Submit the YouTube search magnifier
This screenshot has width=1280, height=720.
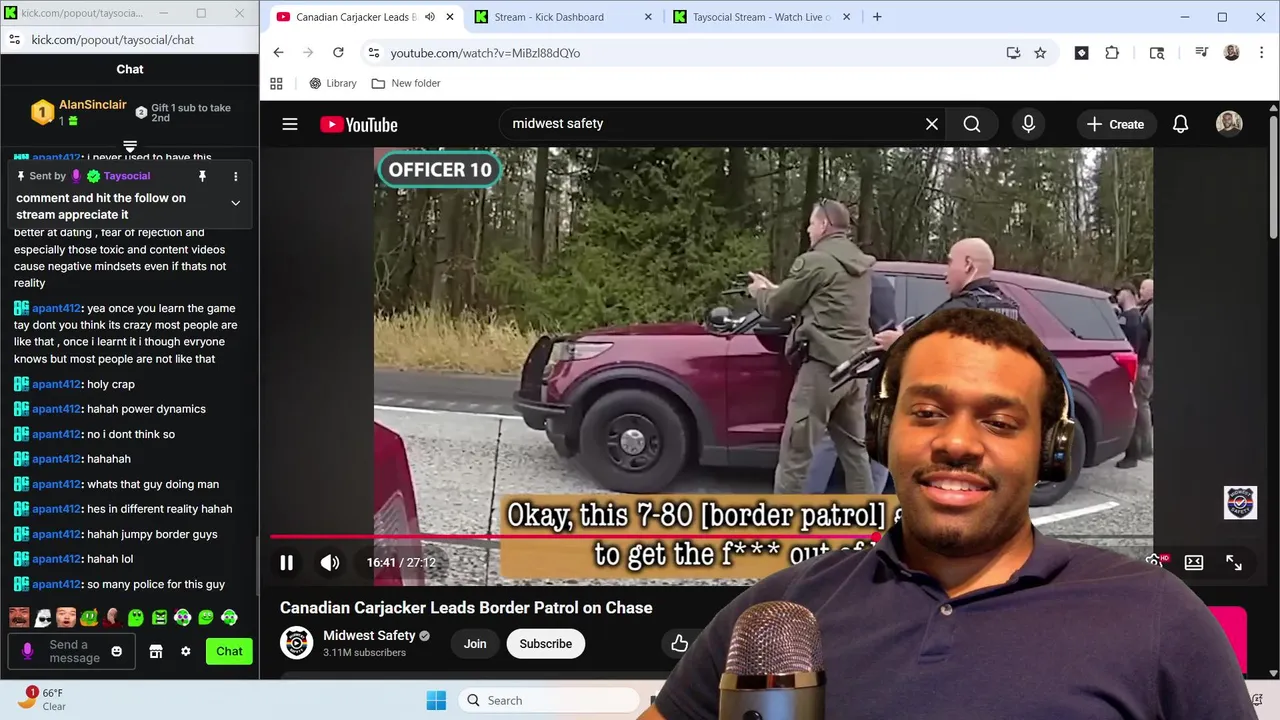(x=972, y=124)
